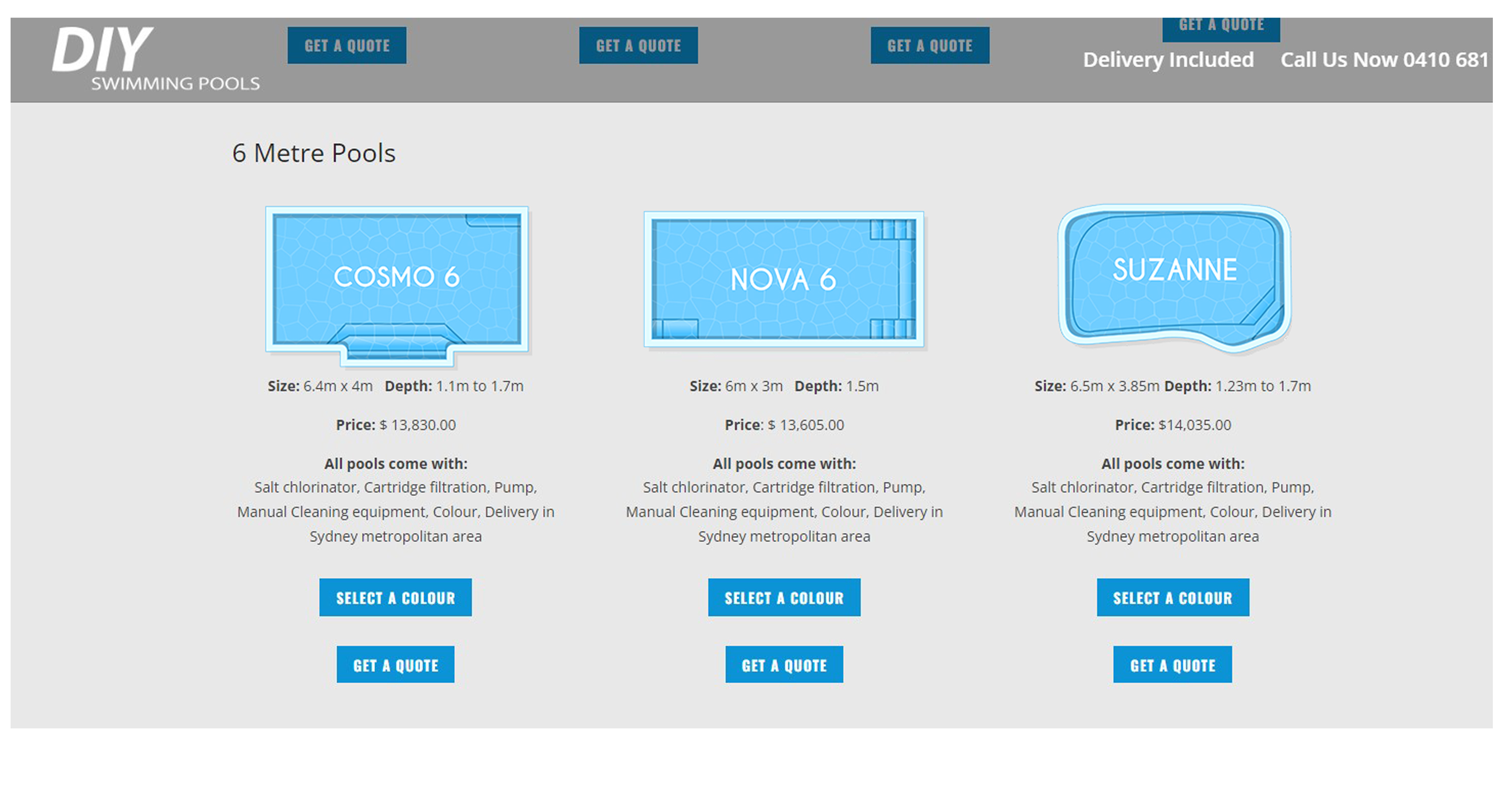Click the Call Us Now phone number

click(1384, 60)
